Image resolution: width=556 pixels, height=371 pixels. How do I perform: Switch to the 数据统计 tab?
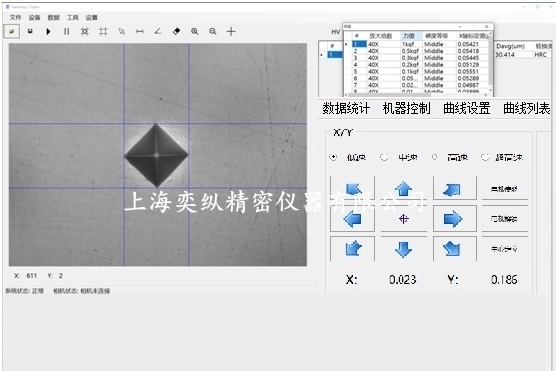pyautogui.click(x=346, y=109)
